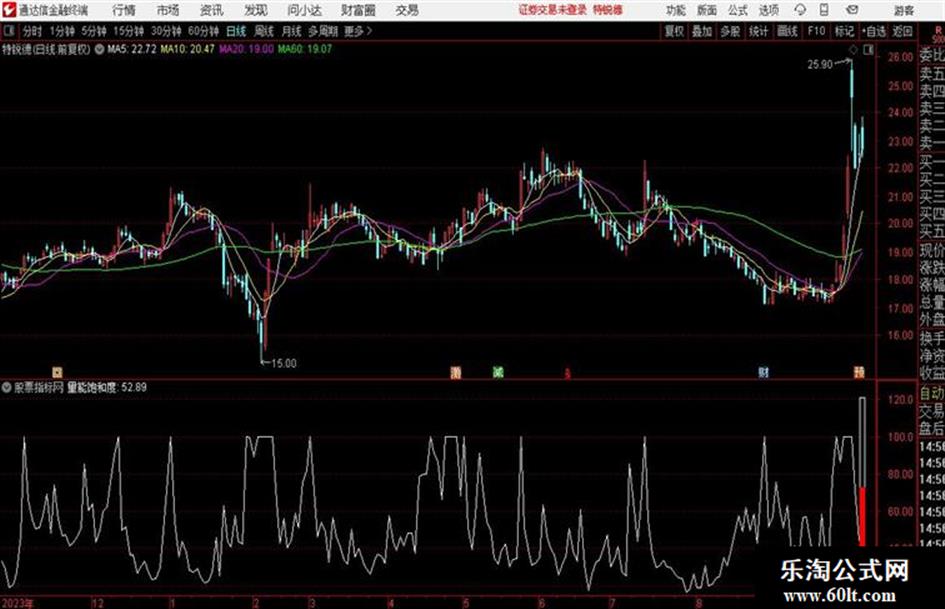This screenshot has height=609, width=945.
Task: Click the MA60: 19.07 indicator value
Action: [304, 49]
